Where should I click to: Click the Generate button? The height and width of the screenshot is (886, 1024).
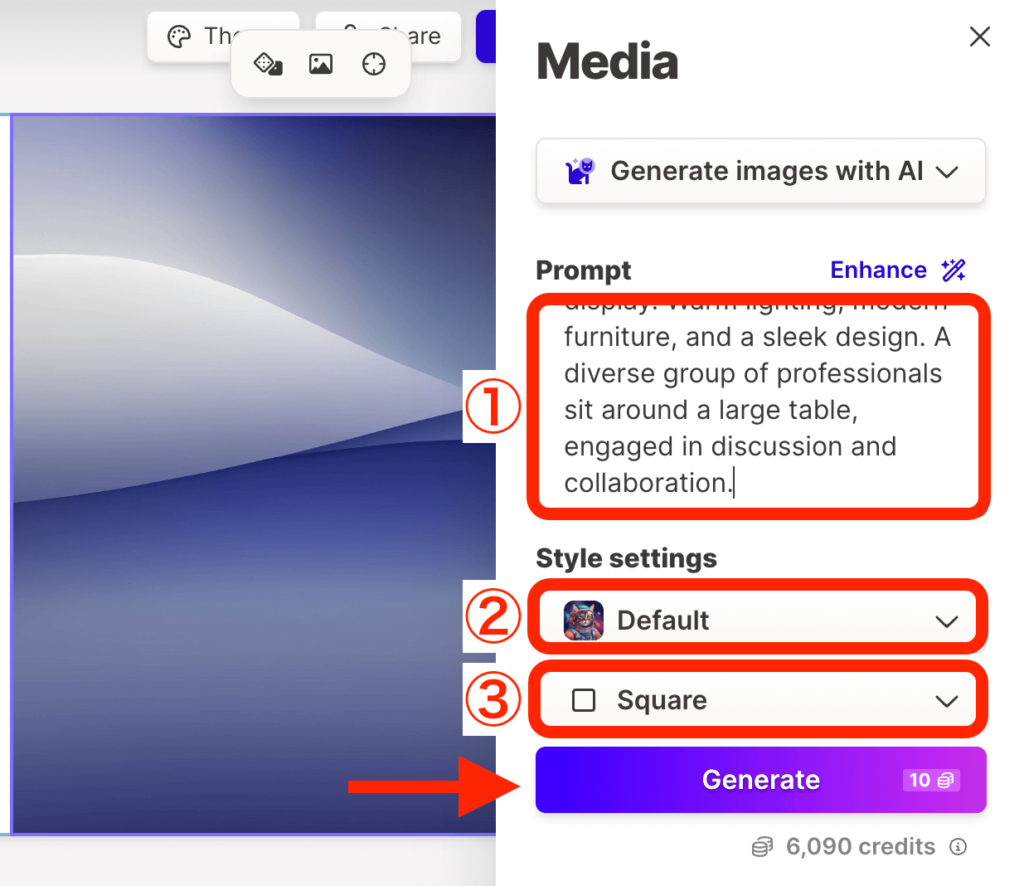pyautogui.click(x=760, y=780)
